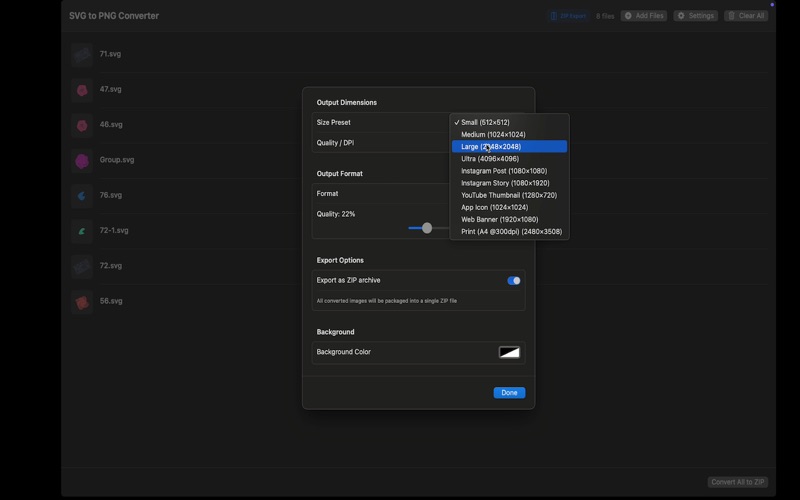Select Small (512×512) preset

(x=509, y=122)
